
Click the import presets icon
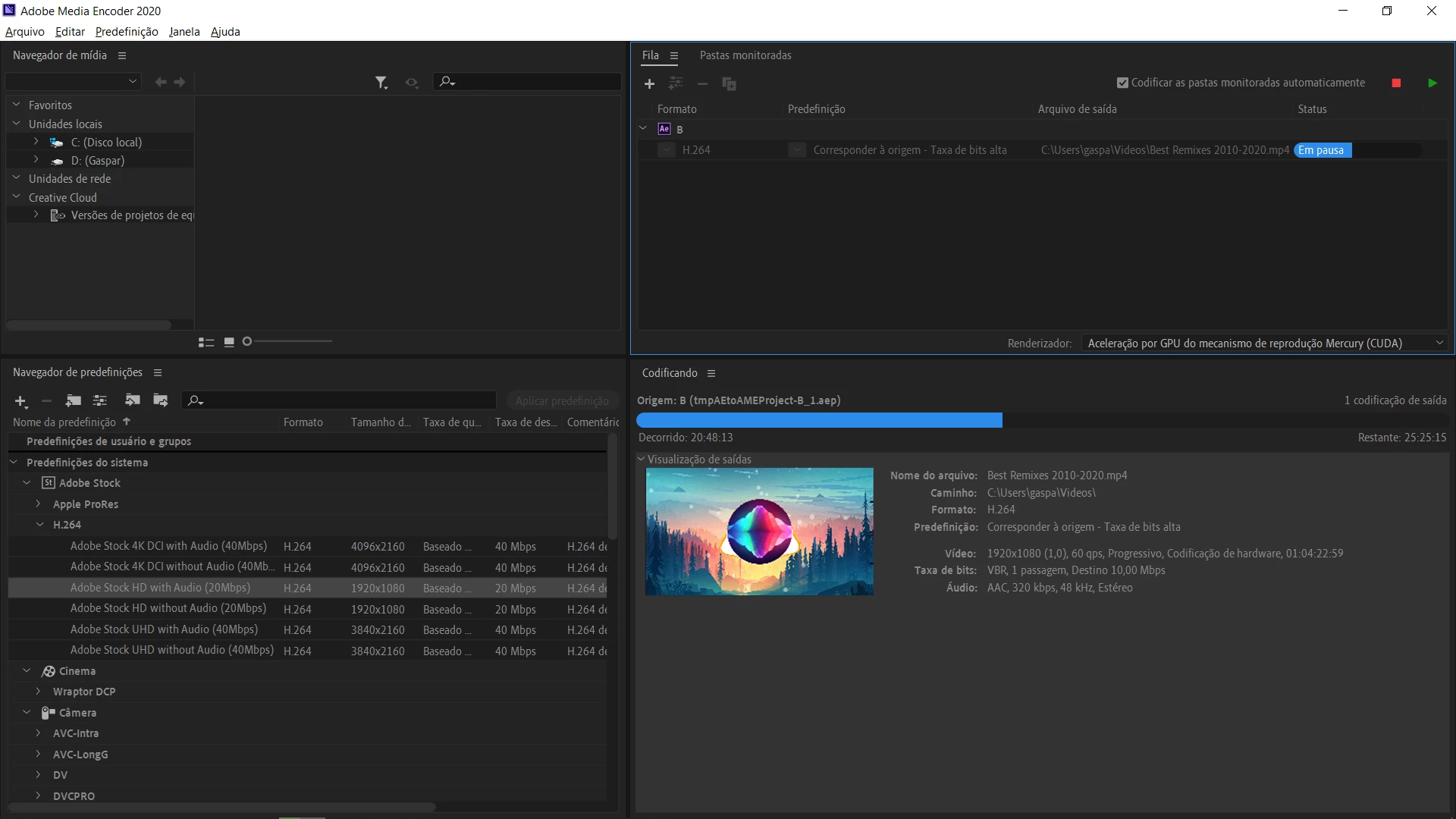[x=132, y=400]
